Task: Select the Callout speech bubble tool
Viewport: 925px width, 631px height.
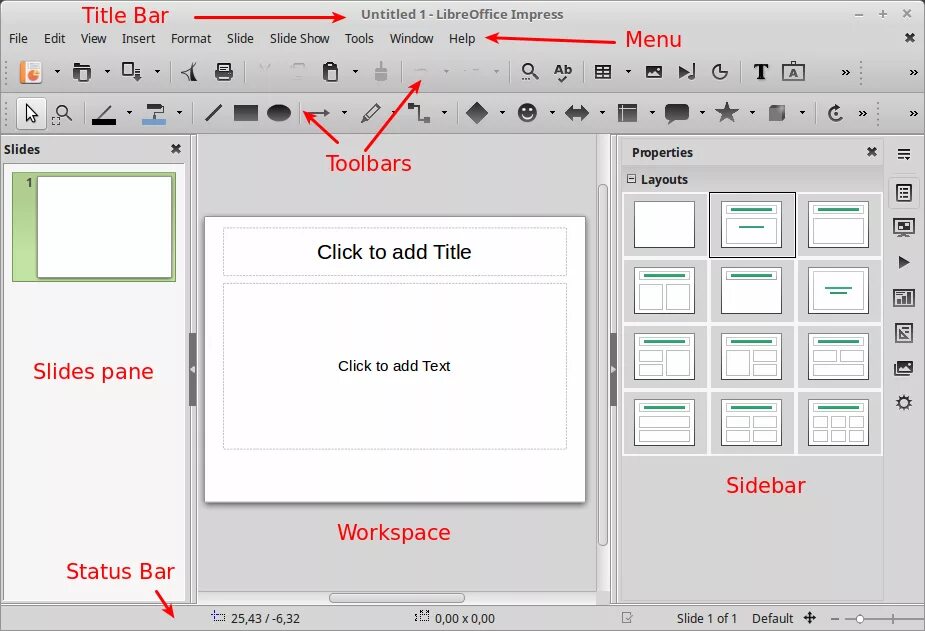Action: tap(677, 113)
